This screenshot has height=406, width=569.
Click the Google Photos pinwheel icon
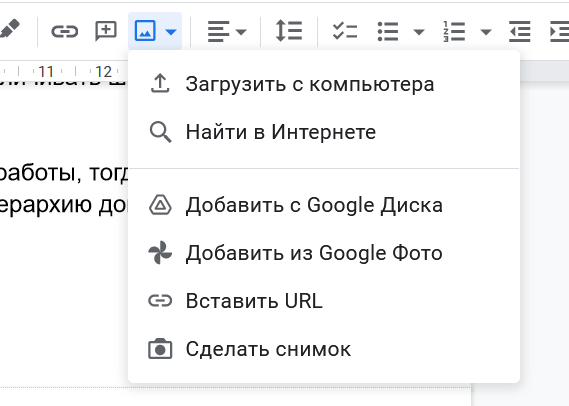[160, 253]
